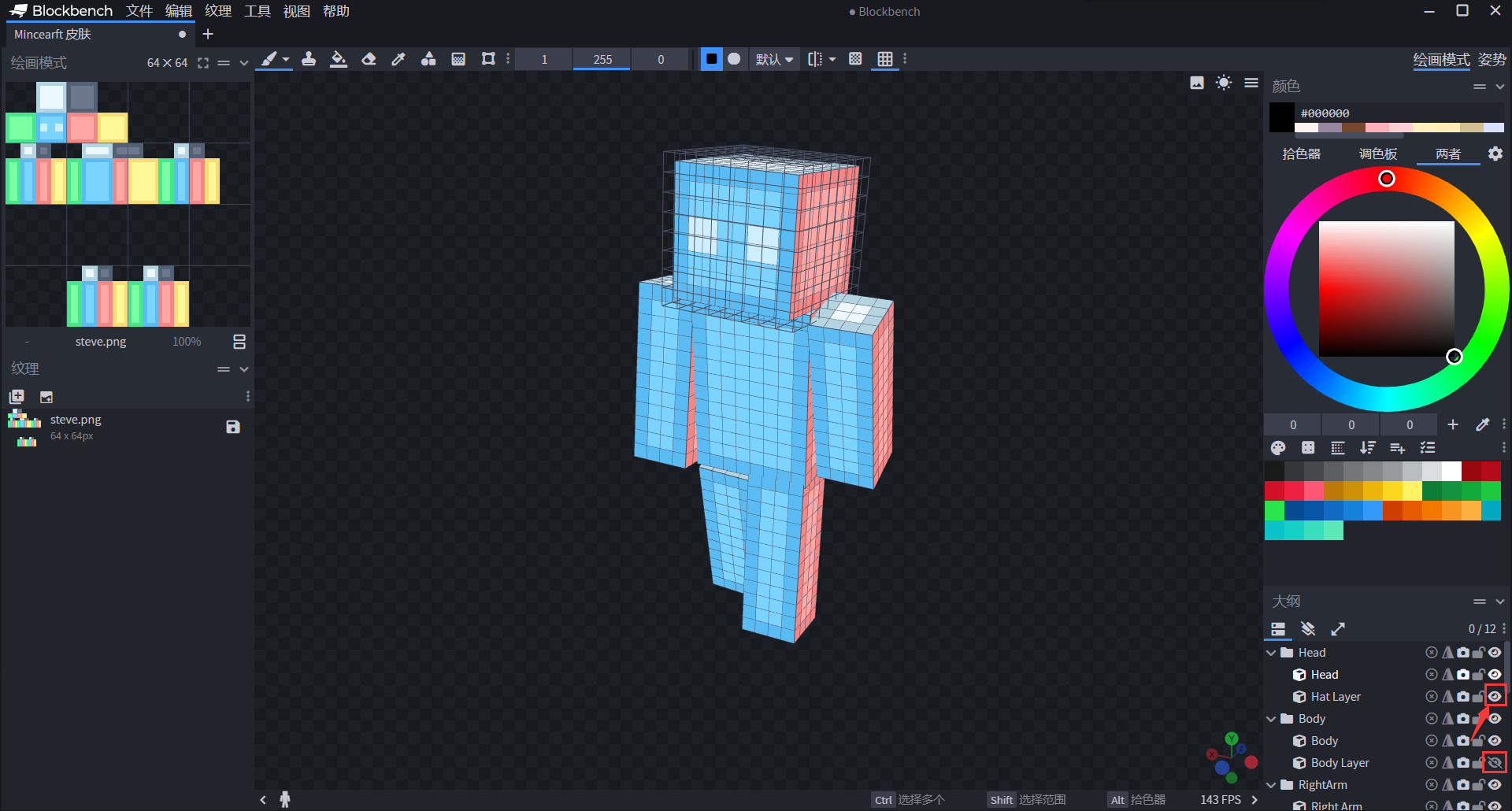Toggle visibility of the Head group
Screen dimensions: 1512x811
pos(1495,653)
